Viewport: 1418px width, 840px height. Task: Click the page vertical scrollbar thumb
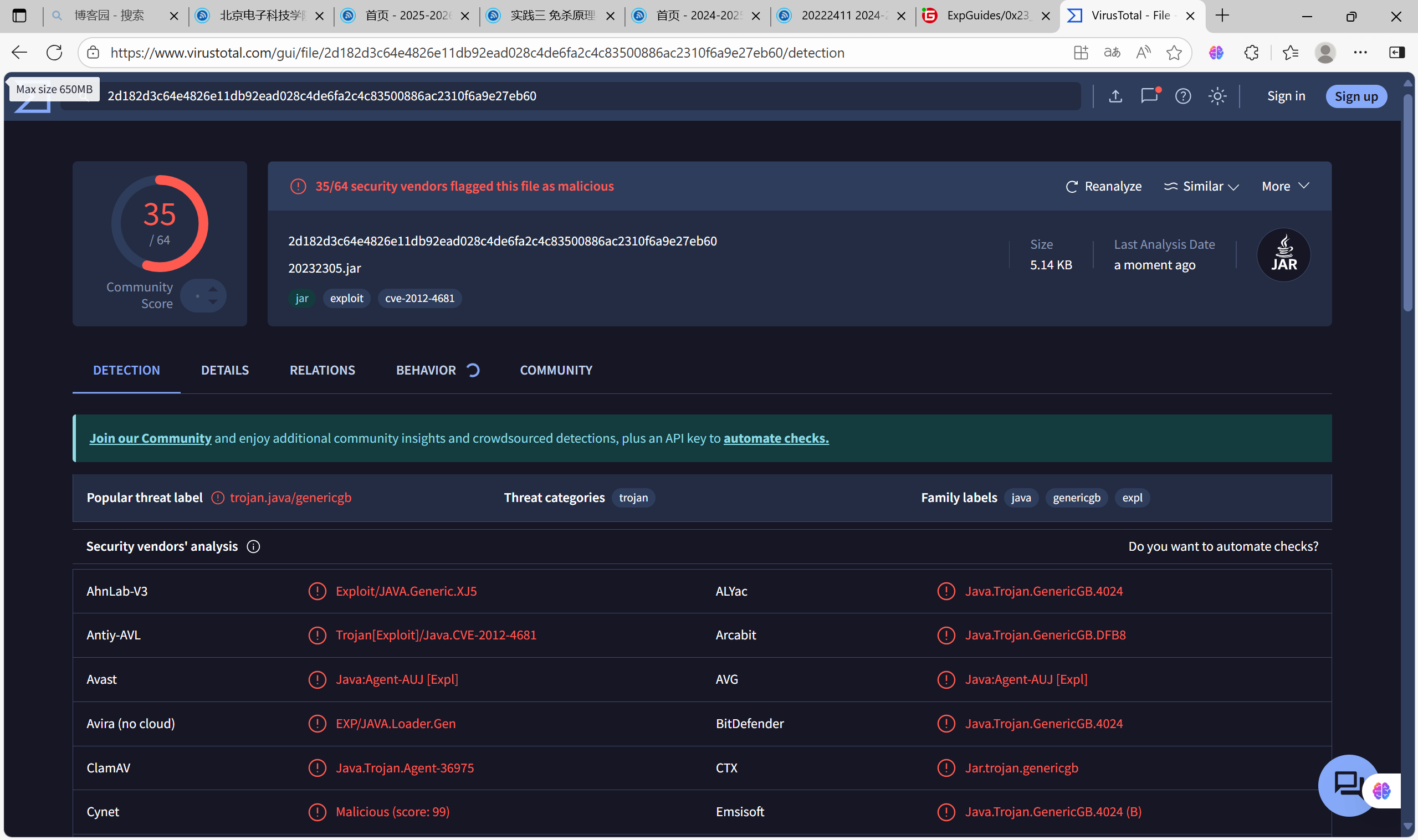click(x=1408, y=204)
